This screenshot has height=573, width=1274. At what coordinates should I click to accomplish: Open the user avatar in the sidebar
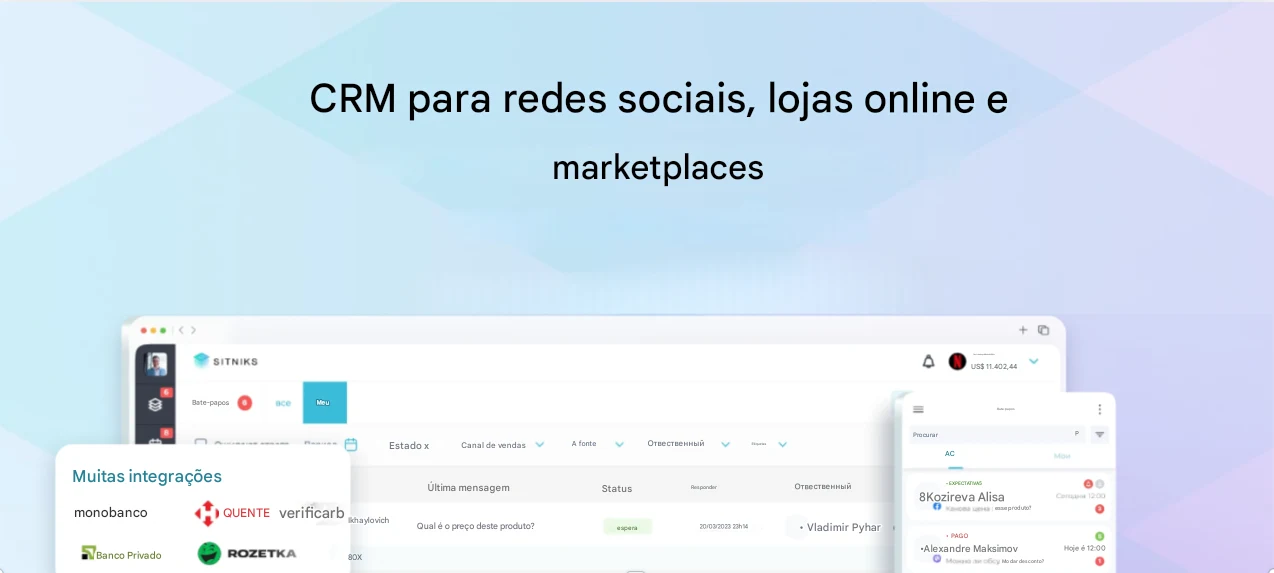(x=156, y=364)
